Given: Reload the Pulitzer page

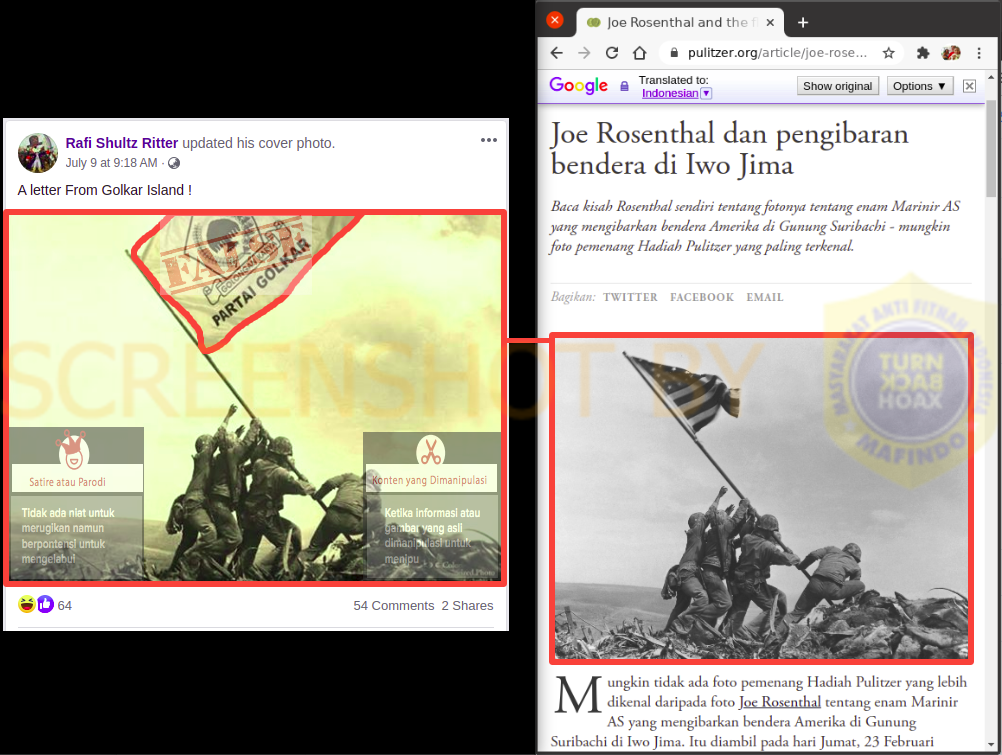Looking at the screenshot, I should click(x=612, y=53).
